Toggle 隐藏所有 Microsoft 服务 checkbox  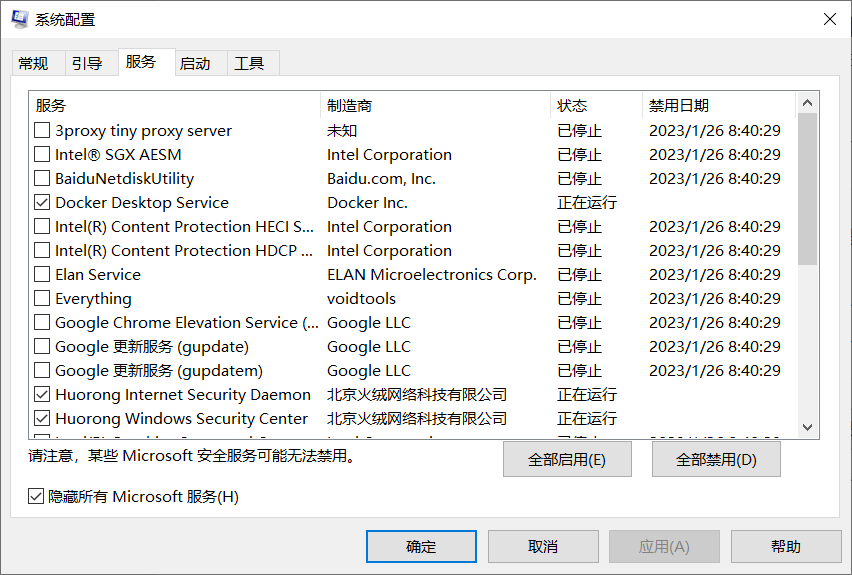pyautogui.click(x=36, y=496)
